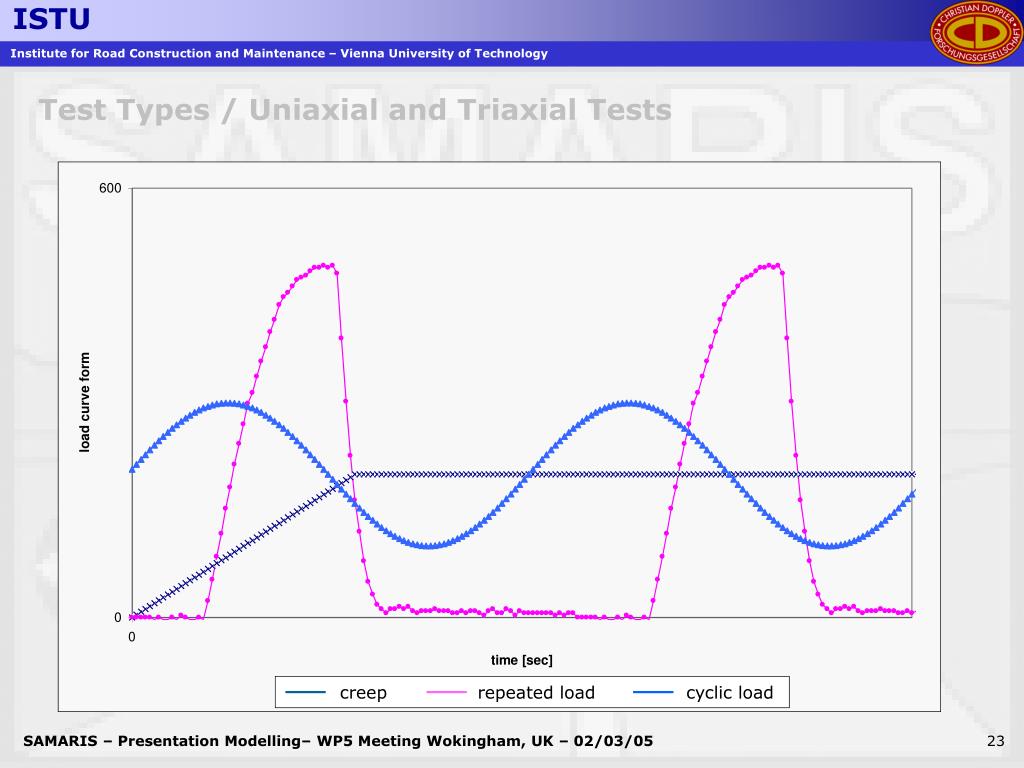Screen dimensions: 1024x768
Task: Click the 'time [sec]' axis label
Action: 522,660
